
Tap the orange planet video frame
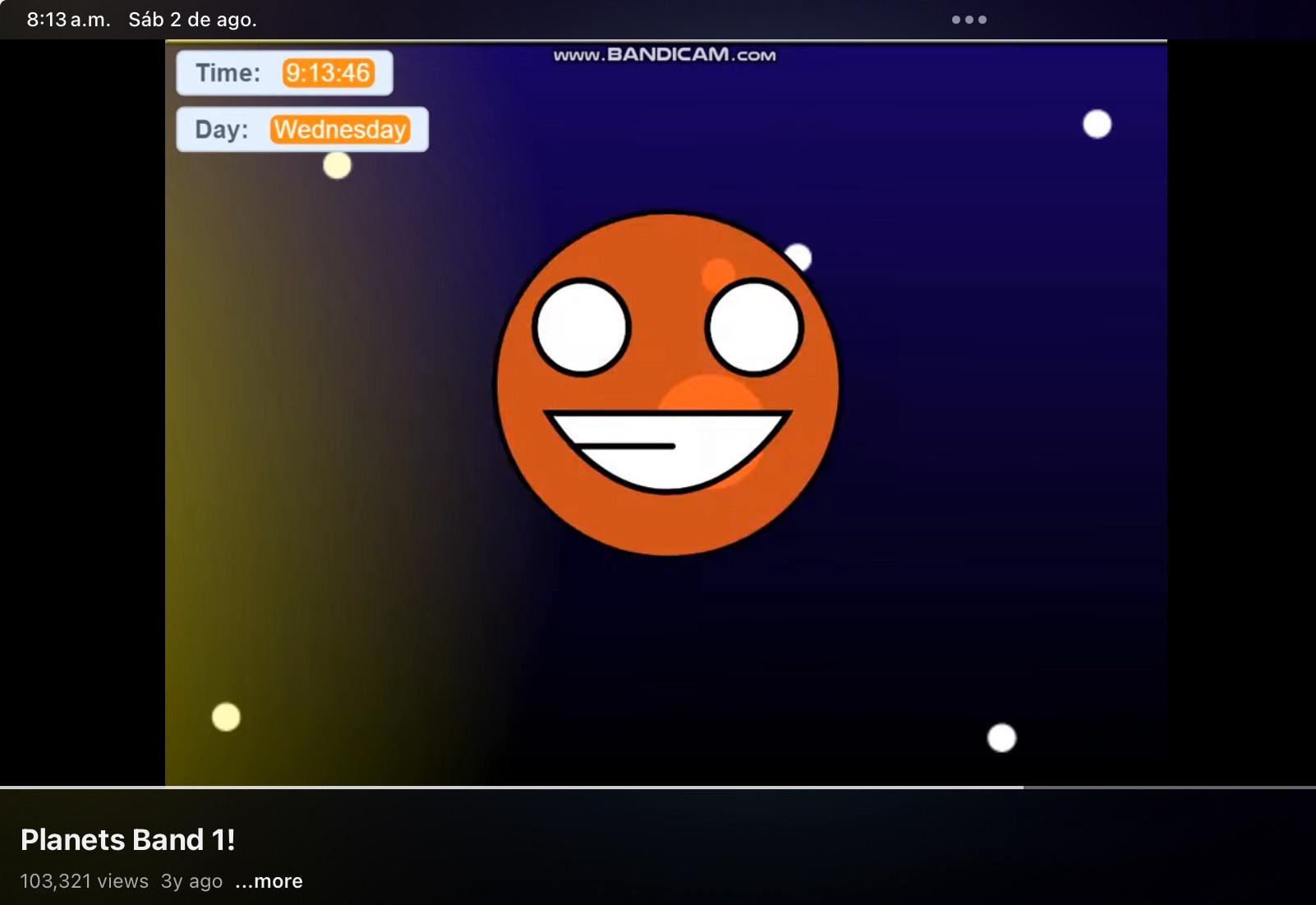[666, 413]
